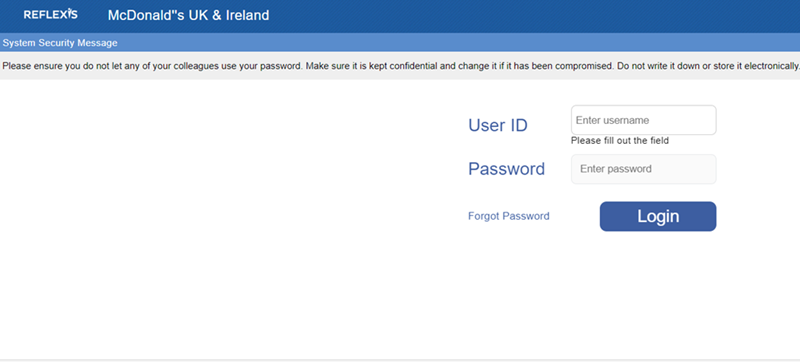Click the 'Do not write it down' sentence
Image resolution: width=800 pixels, height=362 pixels.
708,66
